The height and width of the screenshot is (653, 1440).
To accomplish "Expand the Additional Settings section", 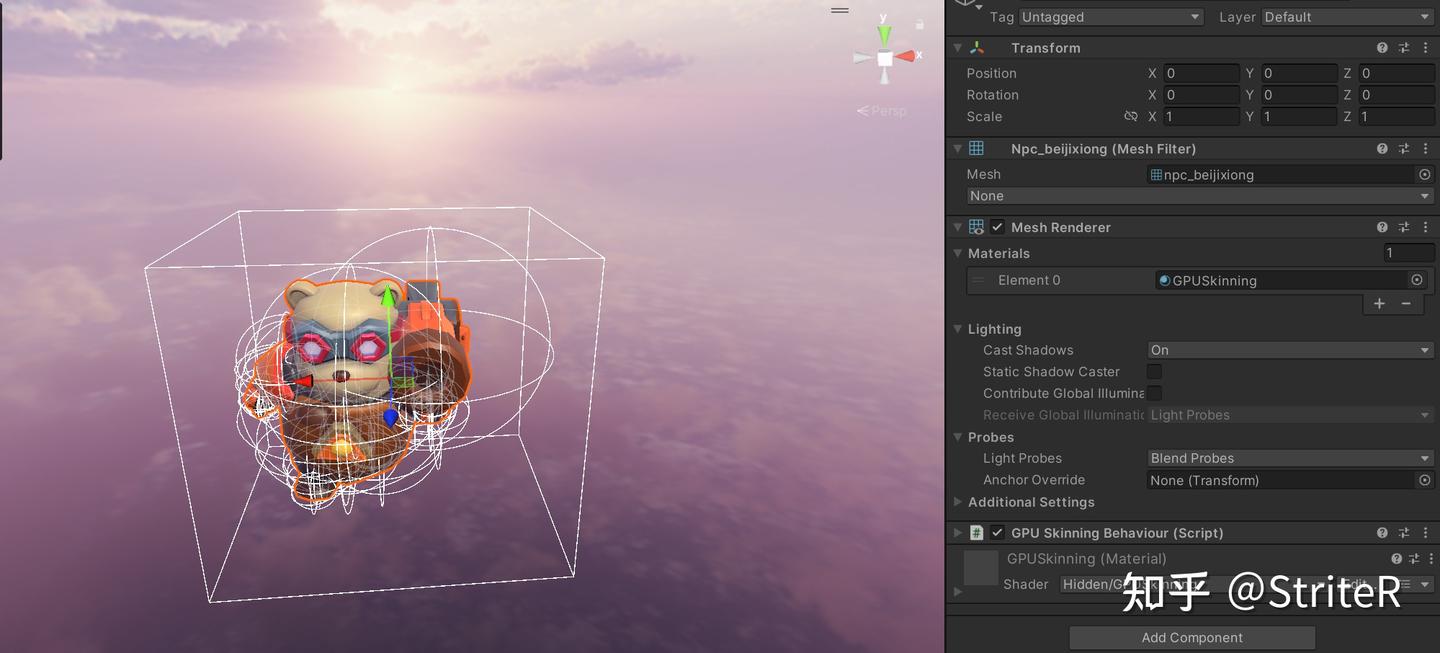I will click(x=958, y=502).
